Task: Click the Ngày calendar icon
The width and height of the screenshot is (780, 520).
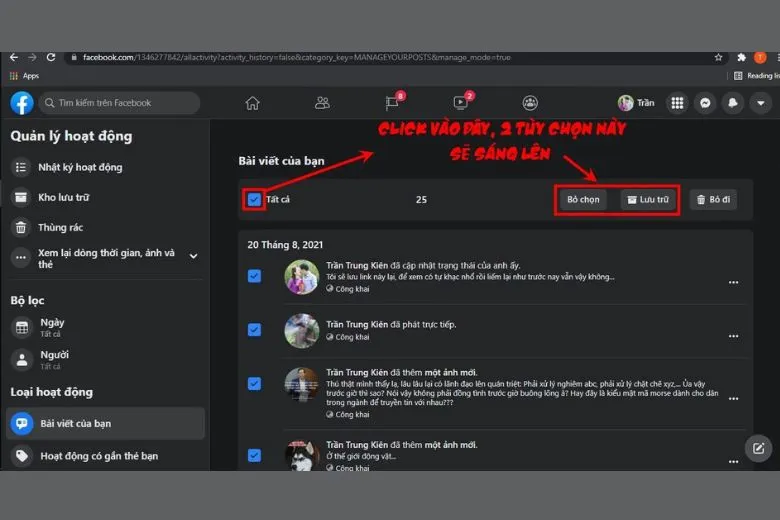Action: tap(22, 327)
